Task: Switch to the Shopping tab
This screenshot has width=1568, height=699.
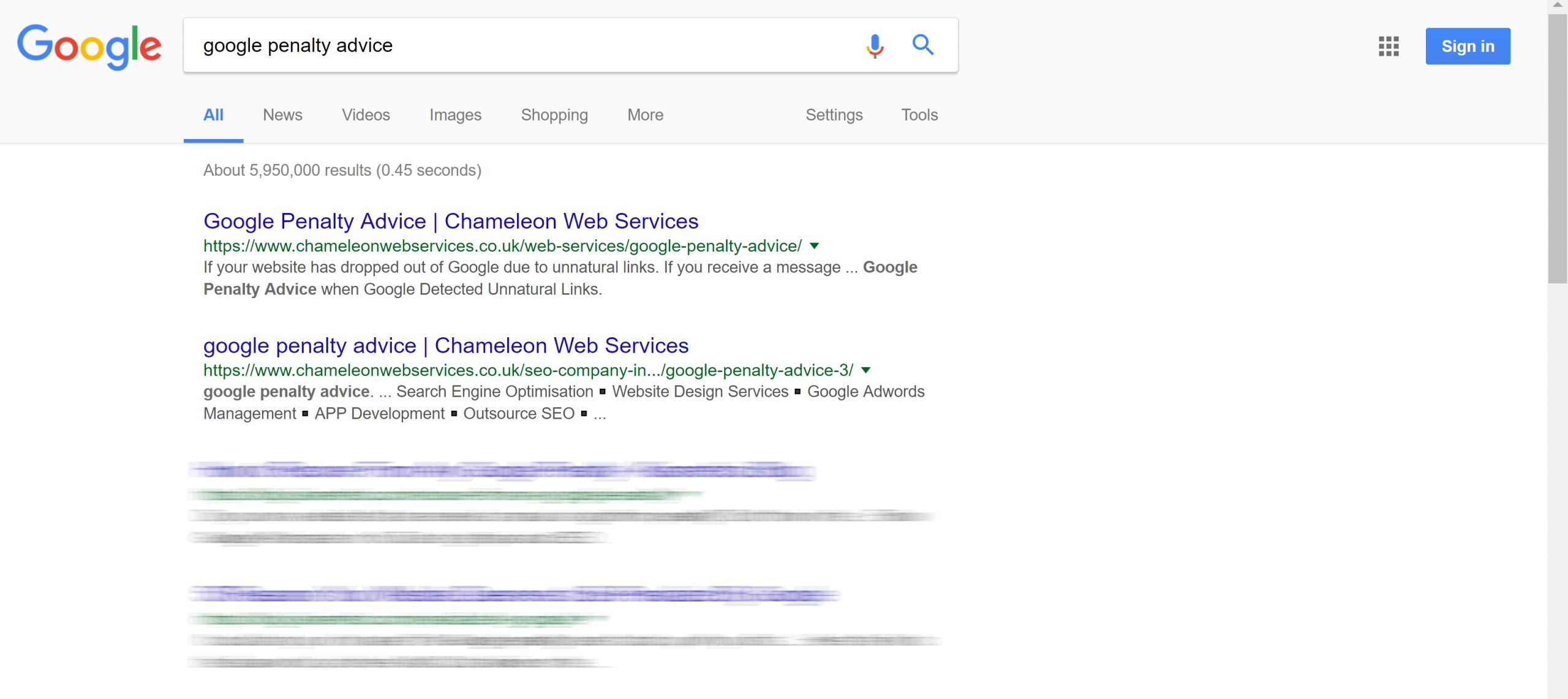Action: click(x=554, y=115)
